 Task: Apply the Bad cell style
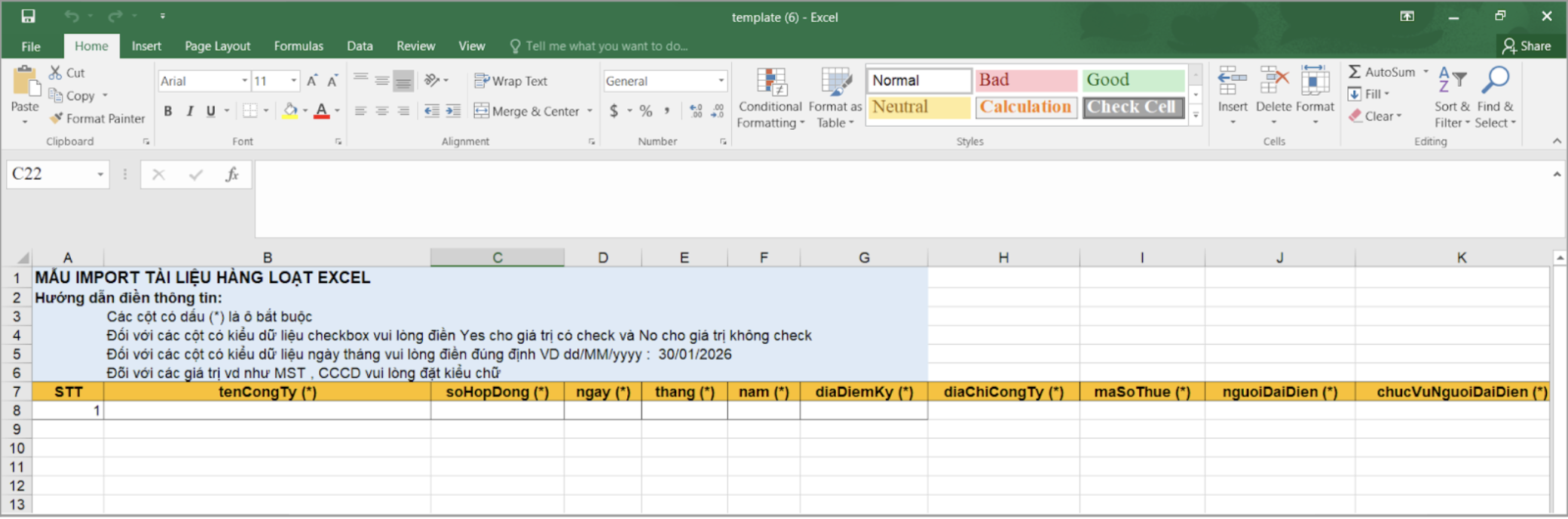1026,80
